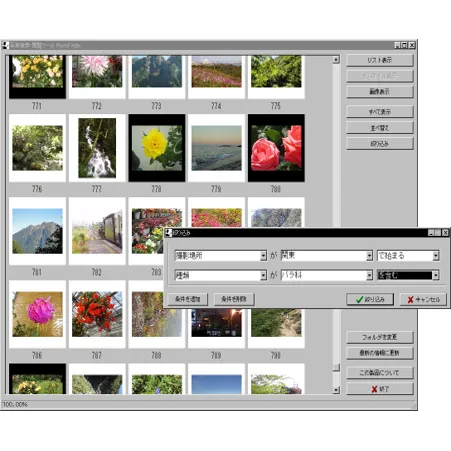This screenshot has width=451, height=451.
Task: Click the フォルダを変更 change folder button
Action: (x=380, y=337)
